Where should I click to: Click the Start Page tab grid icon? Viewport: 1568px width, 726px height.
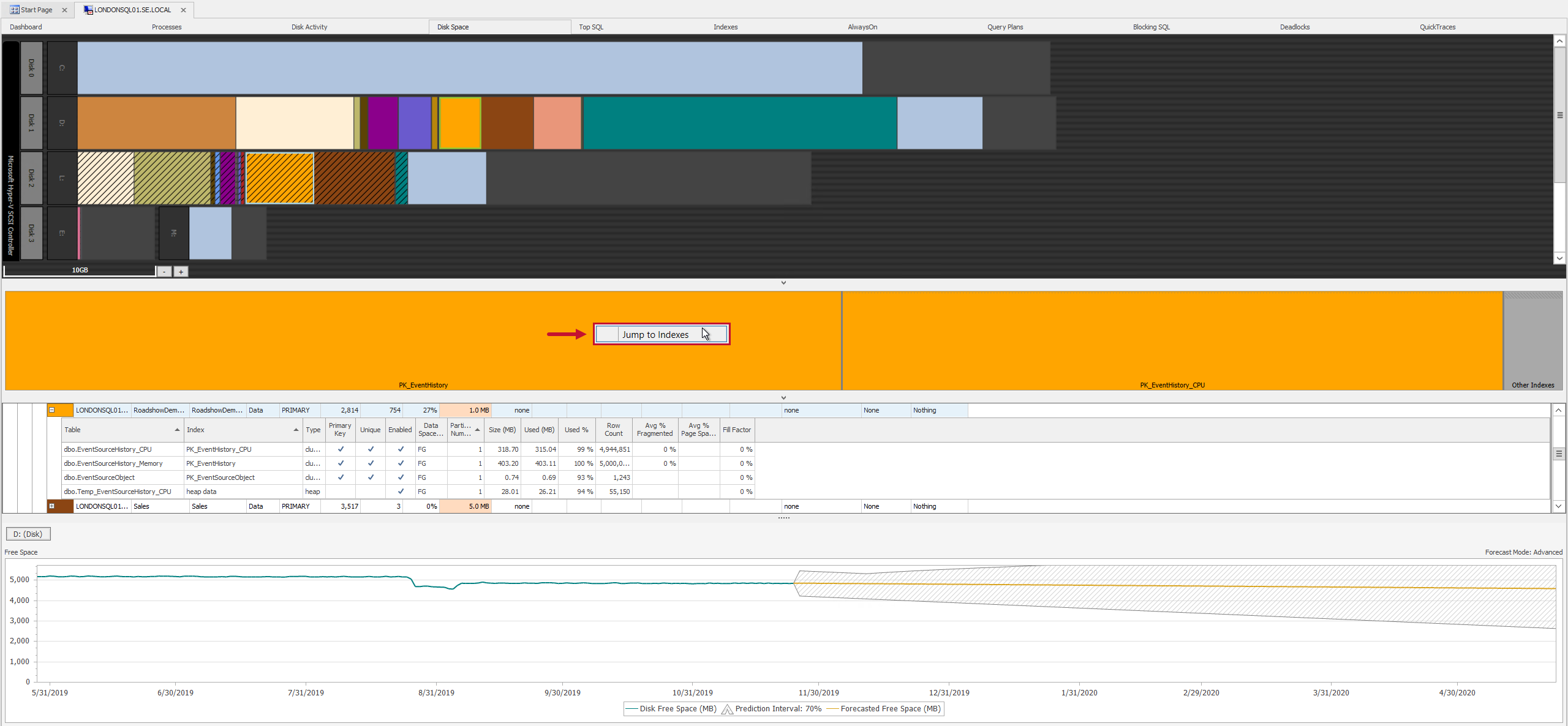click(x=13, y=9)
